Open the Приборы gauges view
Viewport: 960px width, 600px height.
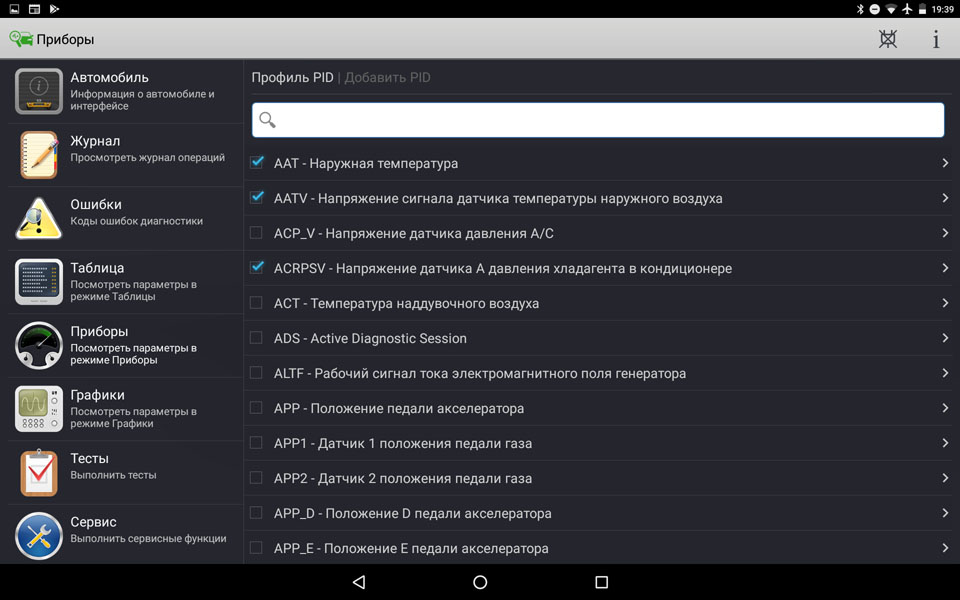click(x=38, y=345)
